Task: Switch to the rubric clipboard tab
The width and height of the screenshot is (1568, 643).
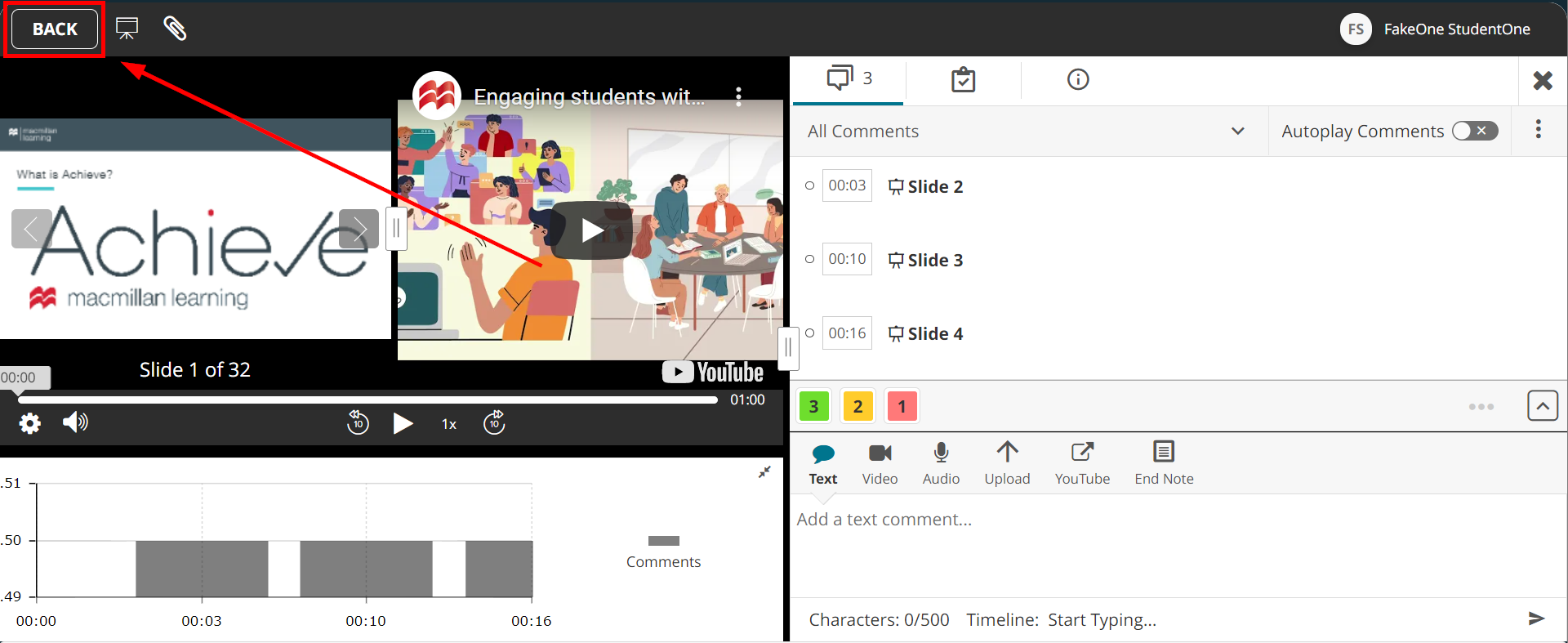Action: point(963,79)
